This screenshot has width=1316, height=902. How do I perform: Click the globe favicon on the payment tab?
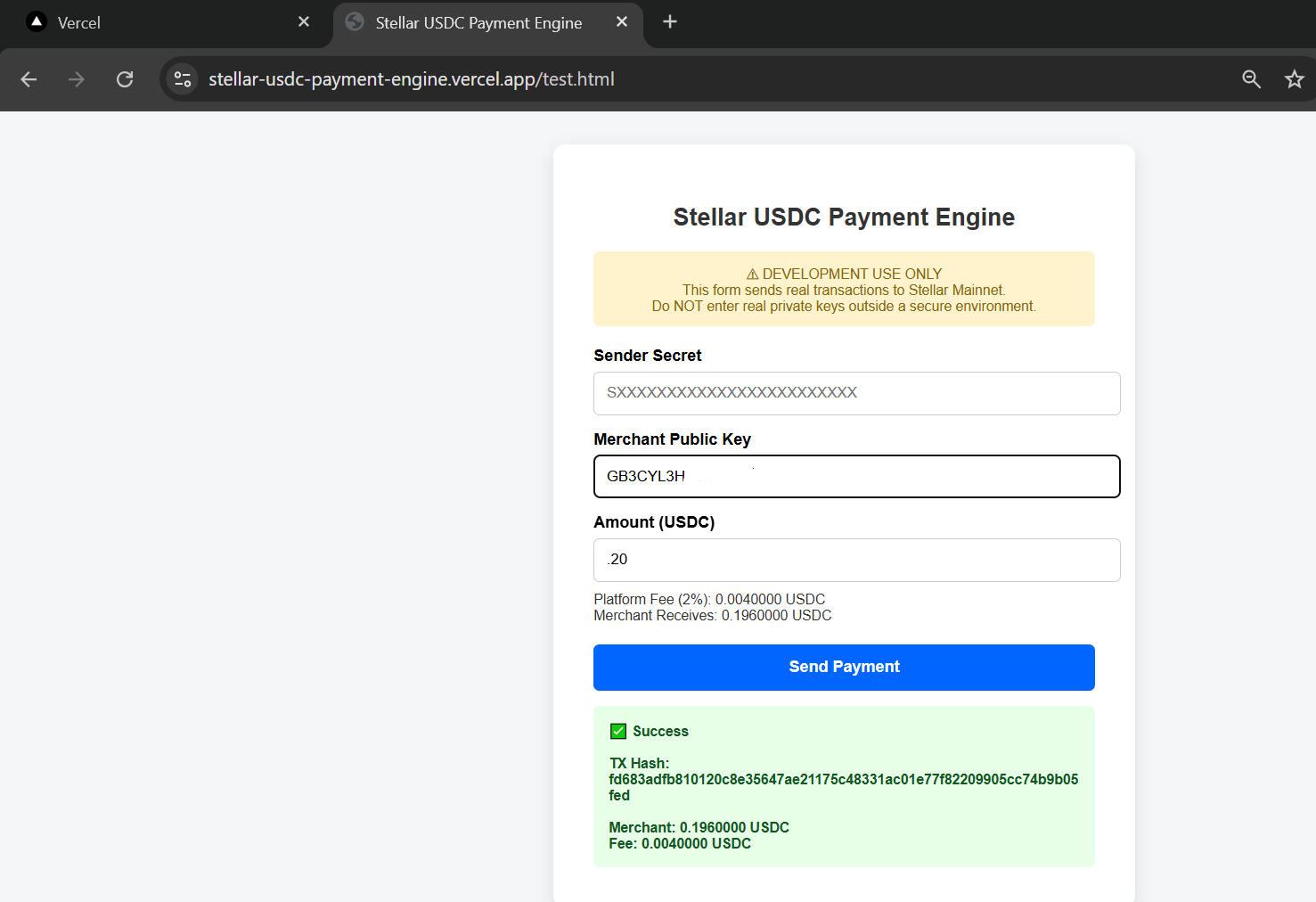[354, 21]
